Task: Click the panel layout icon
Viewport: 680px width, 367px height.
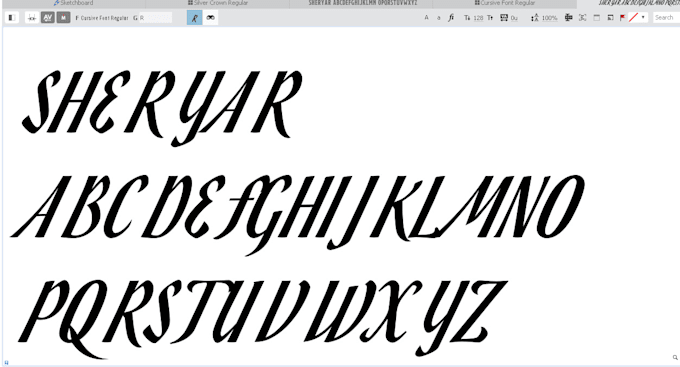Action: click(x=610, y=18)
